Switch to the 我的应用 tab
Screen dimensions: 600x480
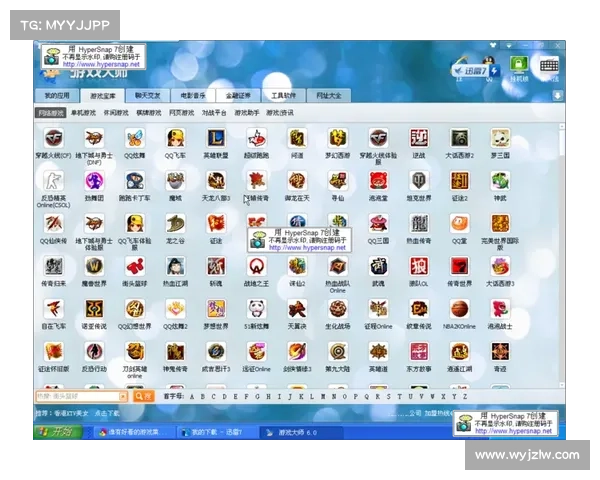57,95
